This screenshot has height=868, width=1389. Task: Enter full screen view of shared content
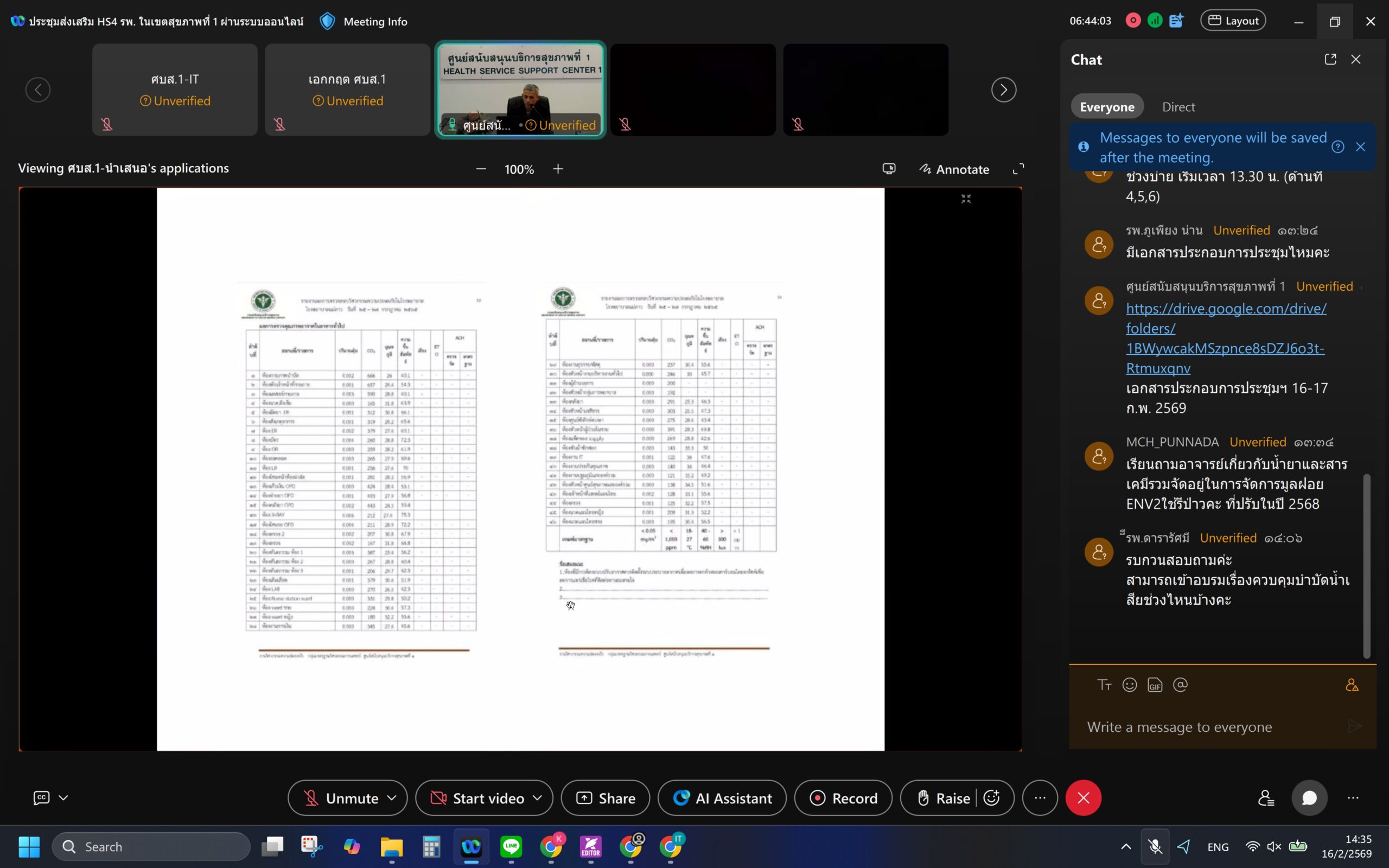[1018, 169]
